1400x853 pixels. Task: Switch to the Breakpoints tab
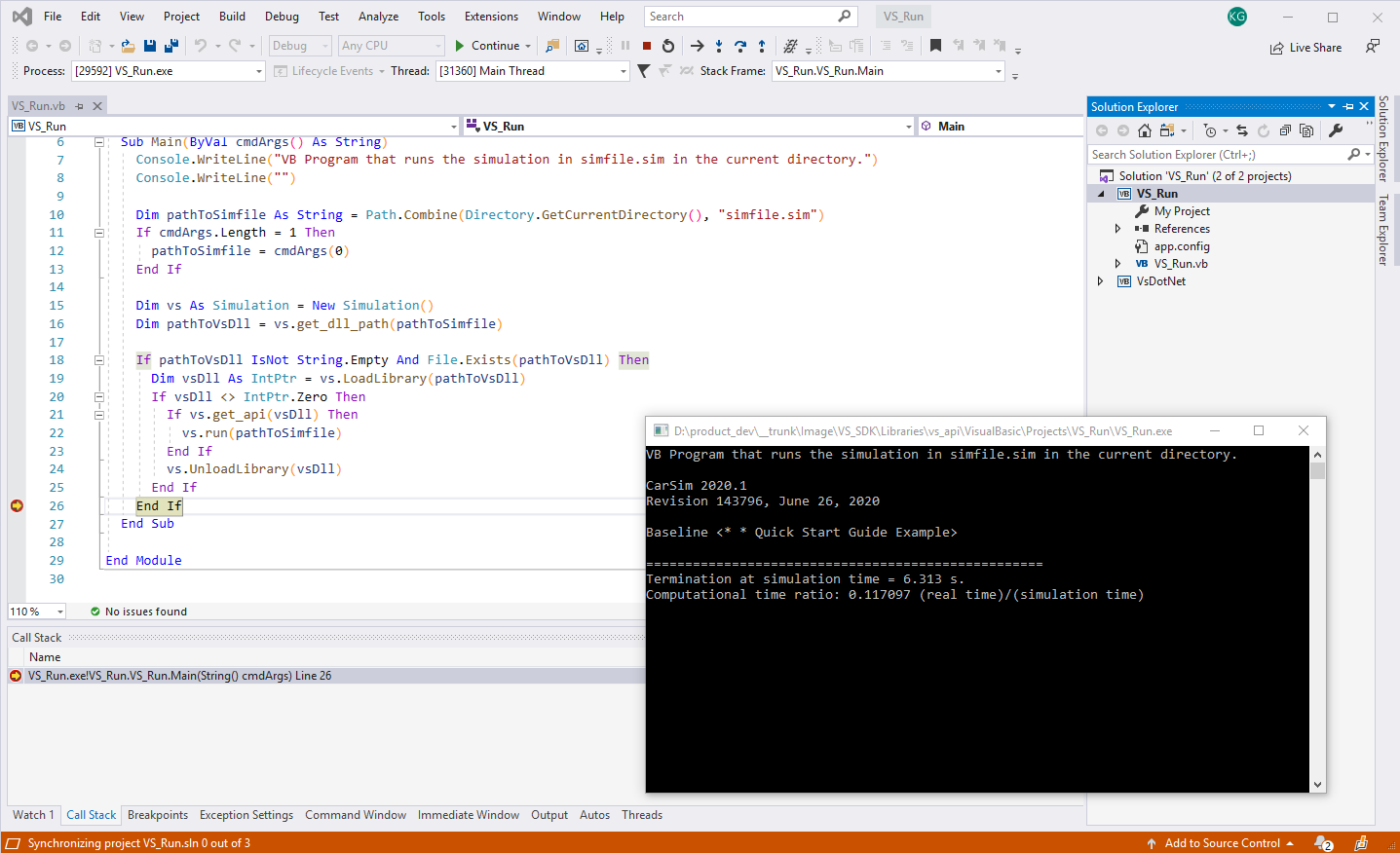158,815
